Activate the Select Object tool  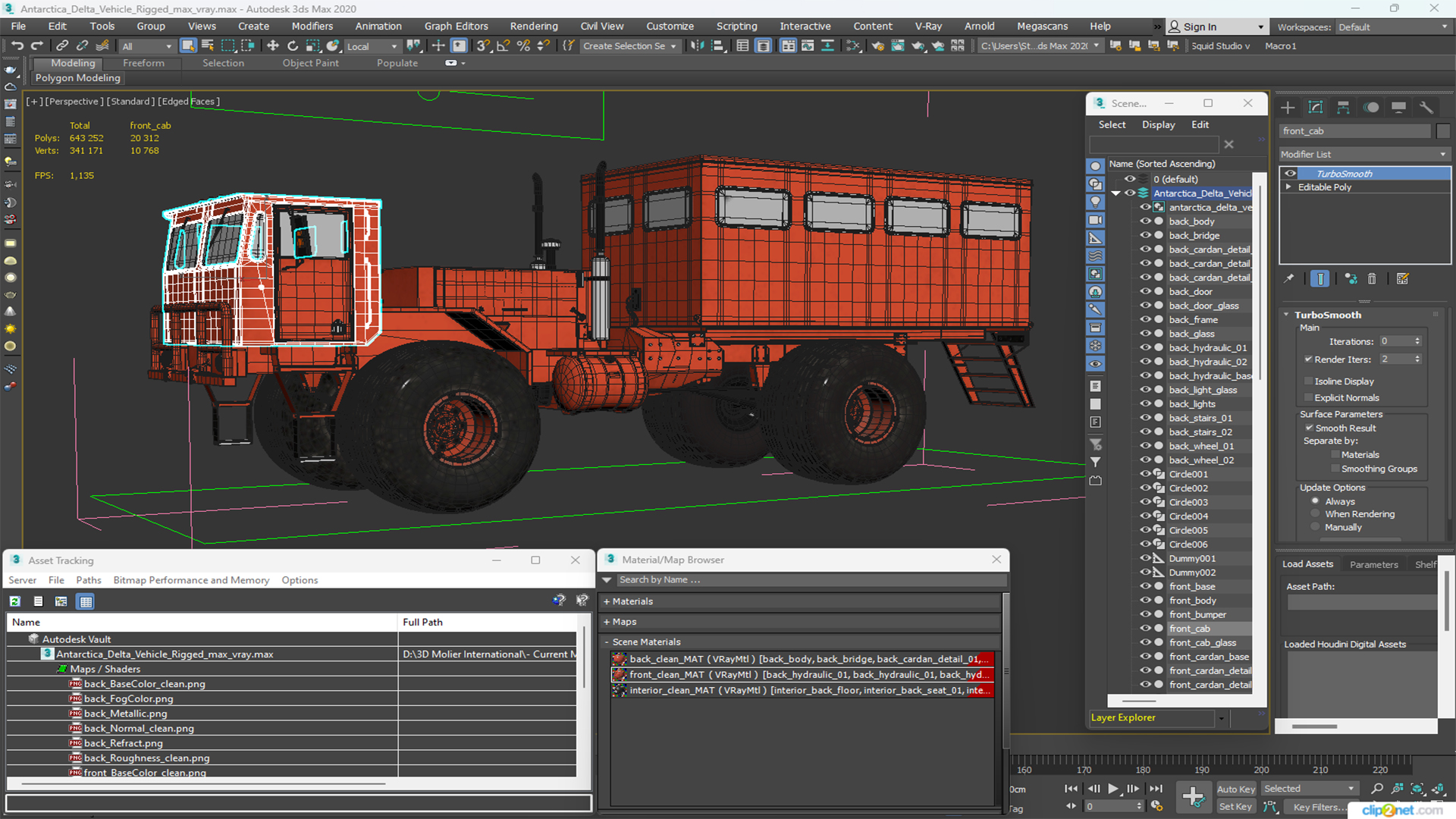187,46
